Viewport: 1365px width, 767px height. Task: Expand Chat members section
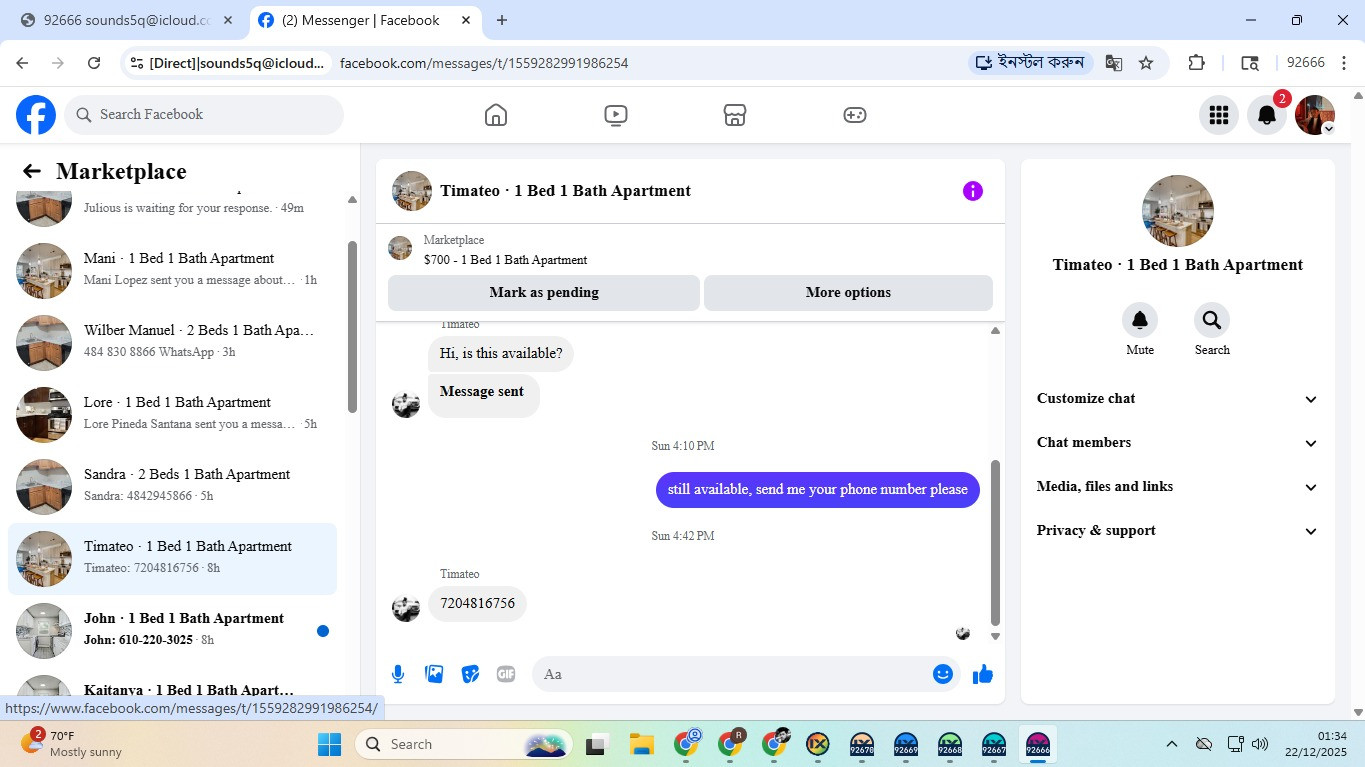tap(1178, 443)
